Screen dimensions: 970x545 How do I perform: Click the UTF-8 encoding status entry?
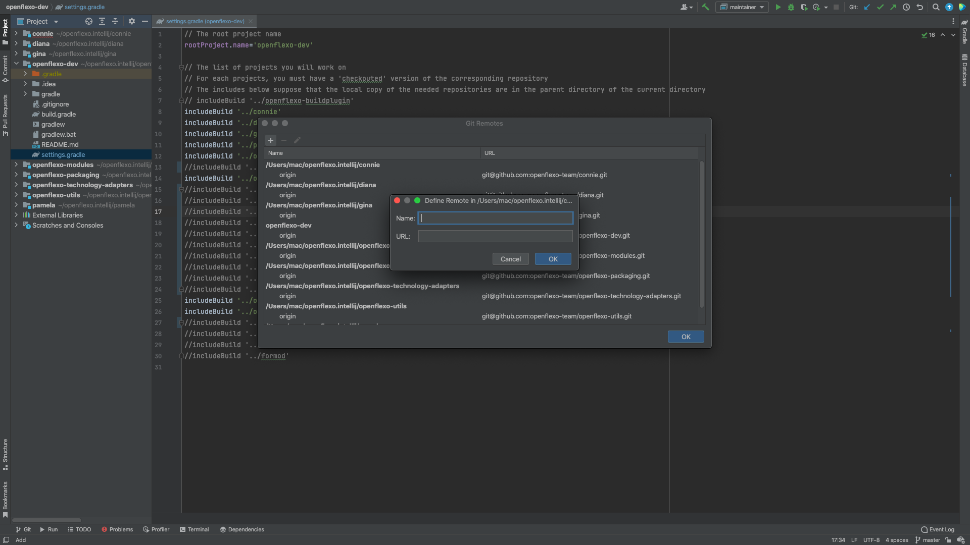click(871, 540)
